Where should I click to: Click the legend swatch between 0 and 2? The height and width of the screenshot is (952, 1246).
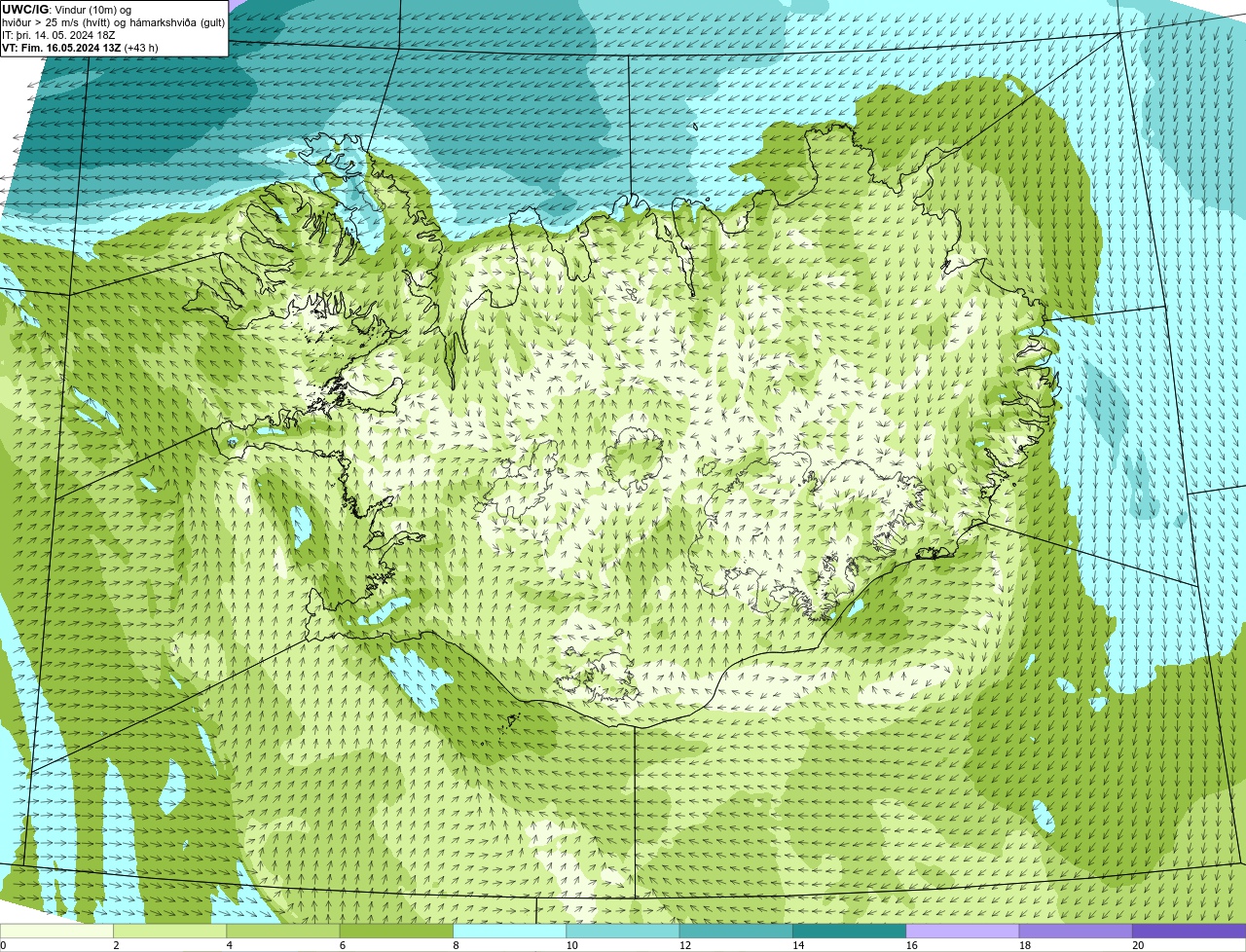coord(56,931)
